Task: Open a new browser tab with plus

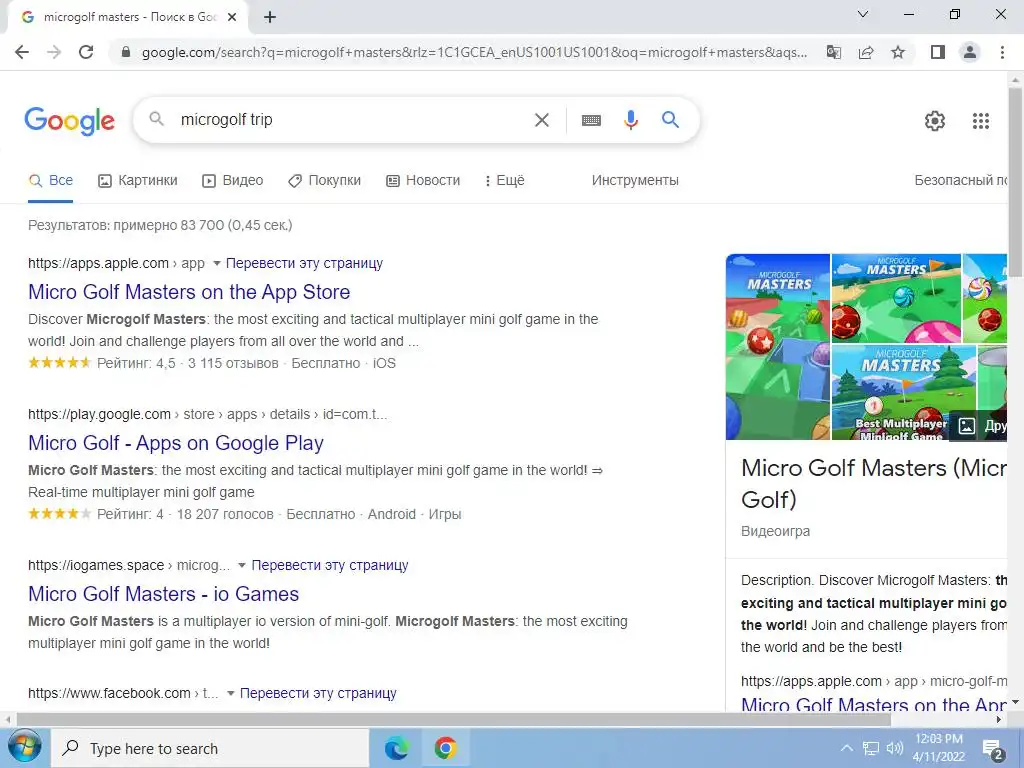Action: pos(270,18)
